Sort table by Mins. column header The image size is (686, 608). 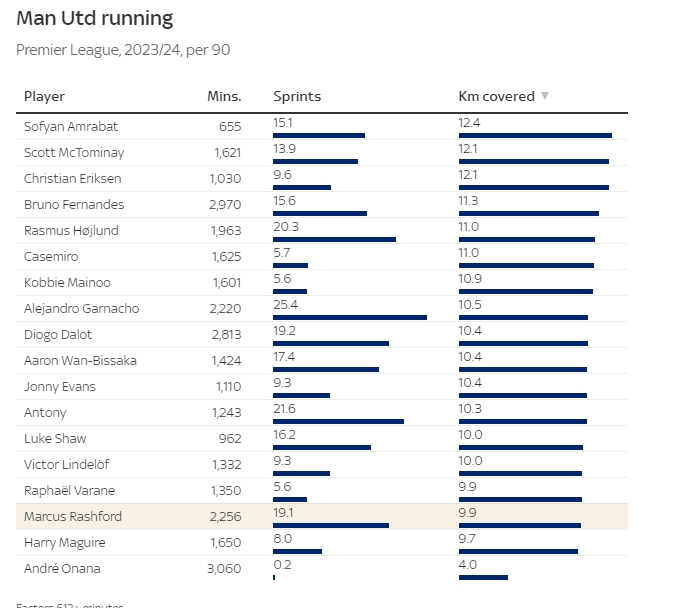(224, 97)
